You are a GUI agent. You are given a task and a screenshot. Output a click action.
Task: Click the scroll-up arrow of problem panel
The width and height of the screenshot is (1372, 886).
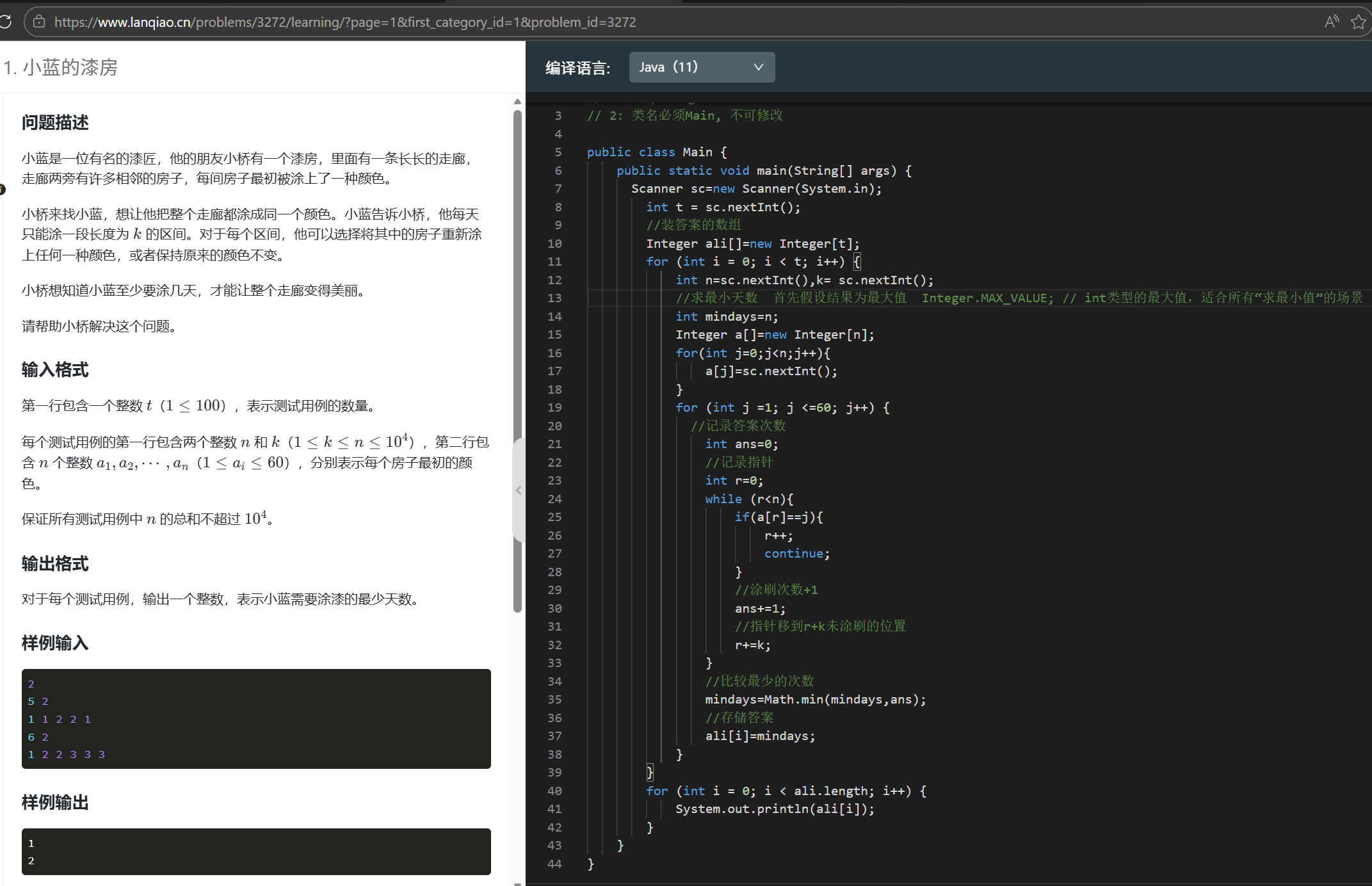coord(517,101)
